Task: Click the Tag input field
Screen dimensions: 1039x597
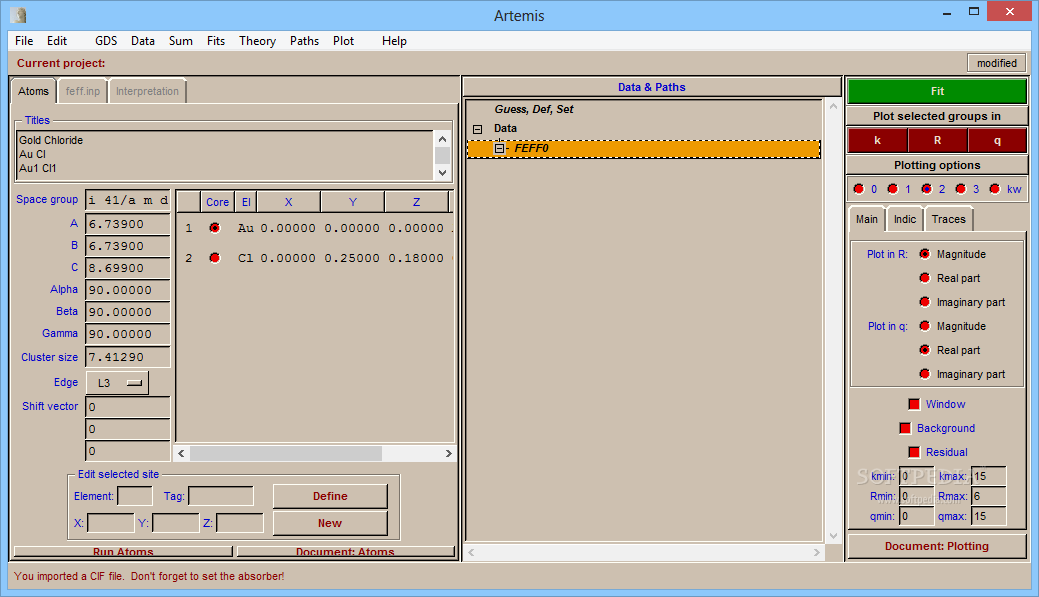Action: point(221,496)
